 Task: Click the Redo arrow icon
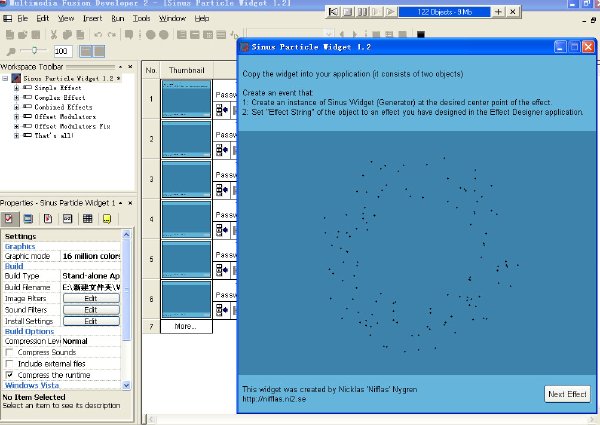point(112,35)
